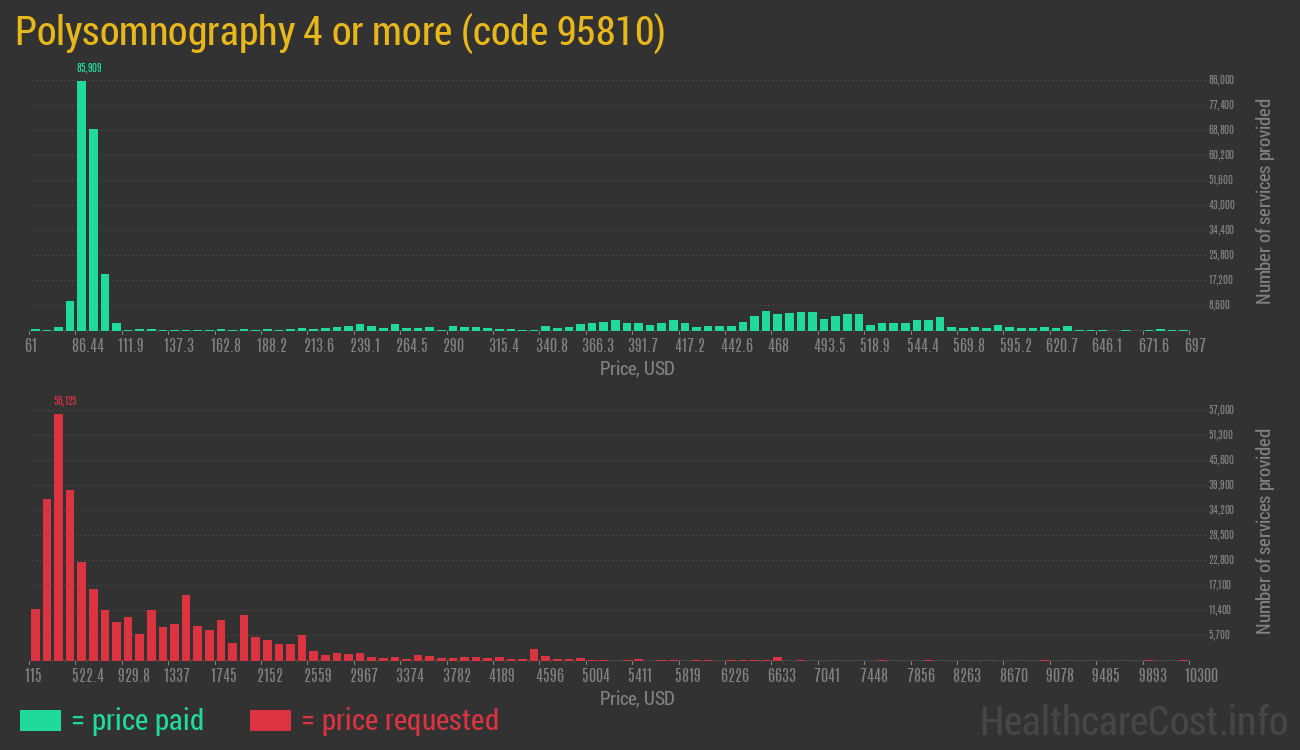Click the 86.44 tick on top x-axis

tap(88, 346)
